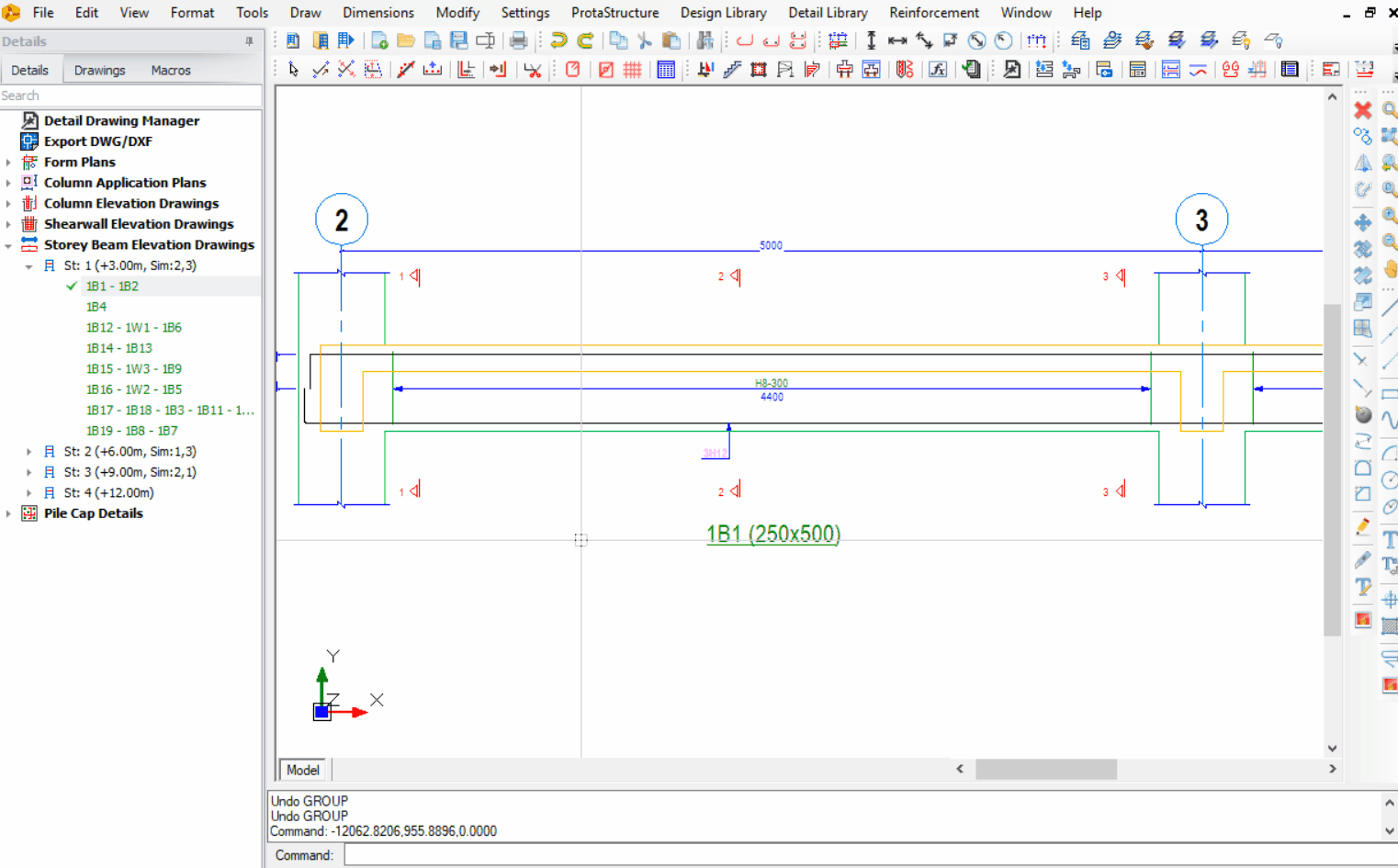Open the ProtaStructure menu
Image resolution: width=1398 pixels, height=868 pixels.
click(x=614, y=13)
